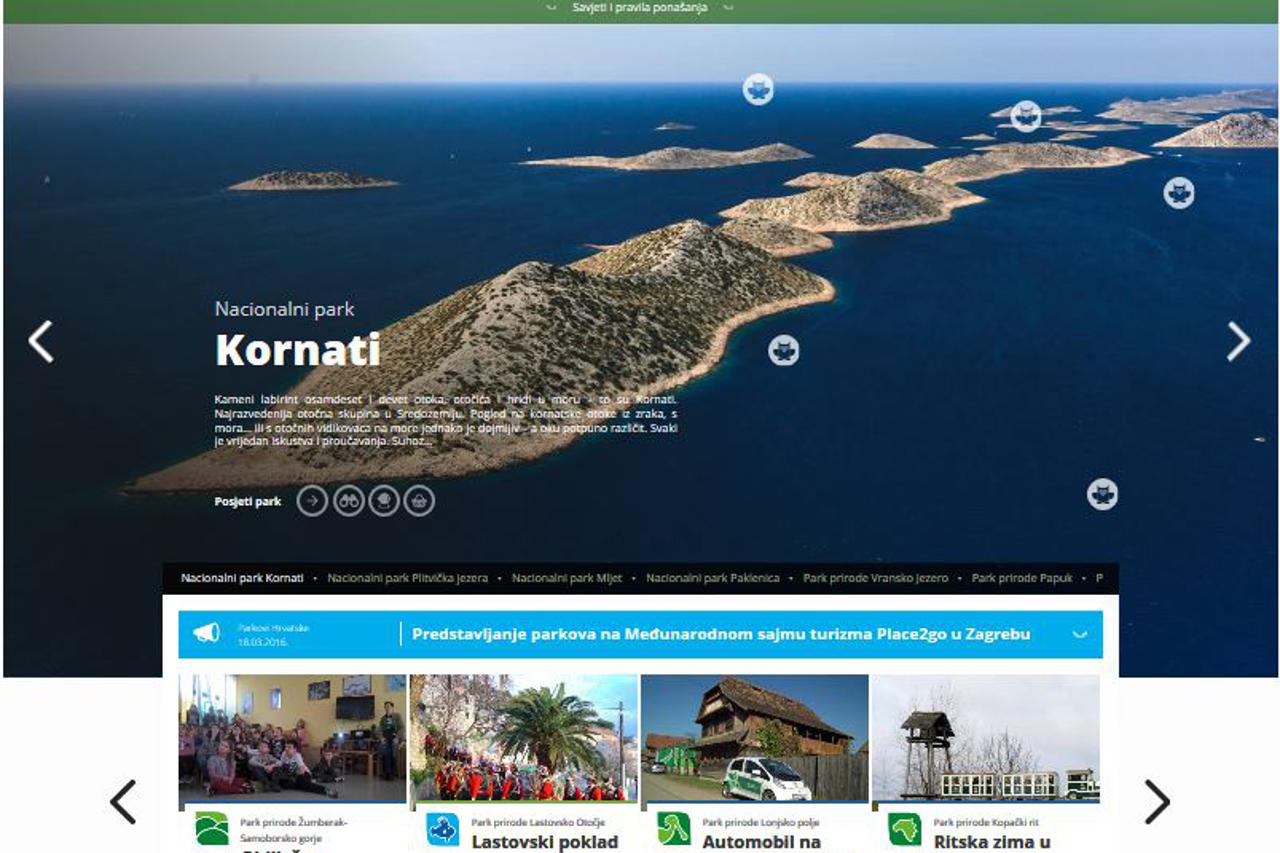
Task: Click the arrow icon next to Posjeti park
Action: coord(312,501)
